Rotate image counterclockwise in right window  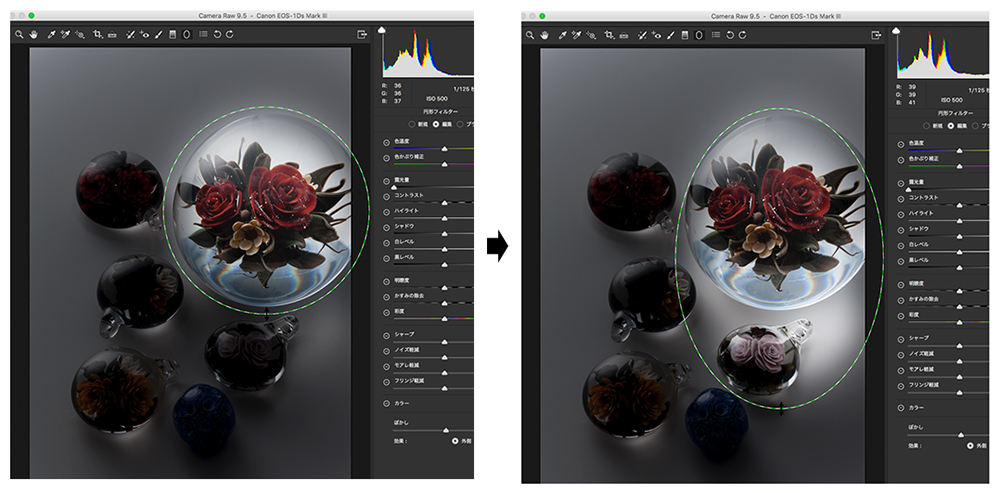[x=730, y=35]
